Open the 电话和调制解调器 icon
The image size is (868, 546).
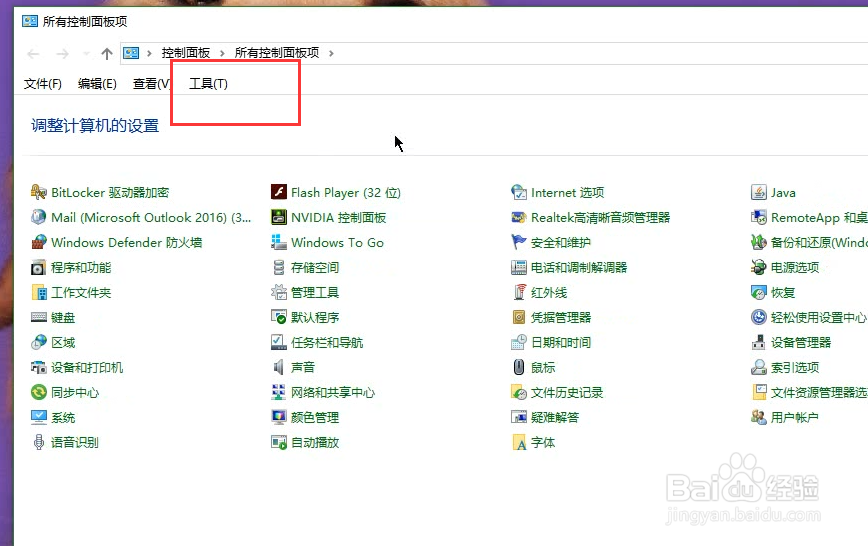coord(519,267)
